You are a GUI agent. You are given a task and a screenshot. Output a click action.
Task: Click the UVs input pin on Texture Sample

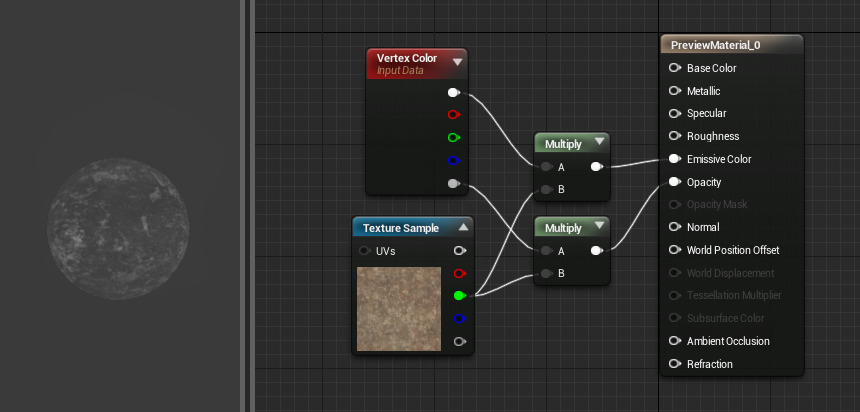(x=364, y=251)
